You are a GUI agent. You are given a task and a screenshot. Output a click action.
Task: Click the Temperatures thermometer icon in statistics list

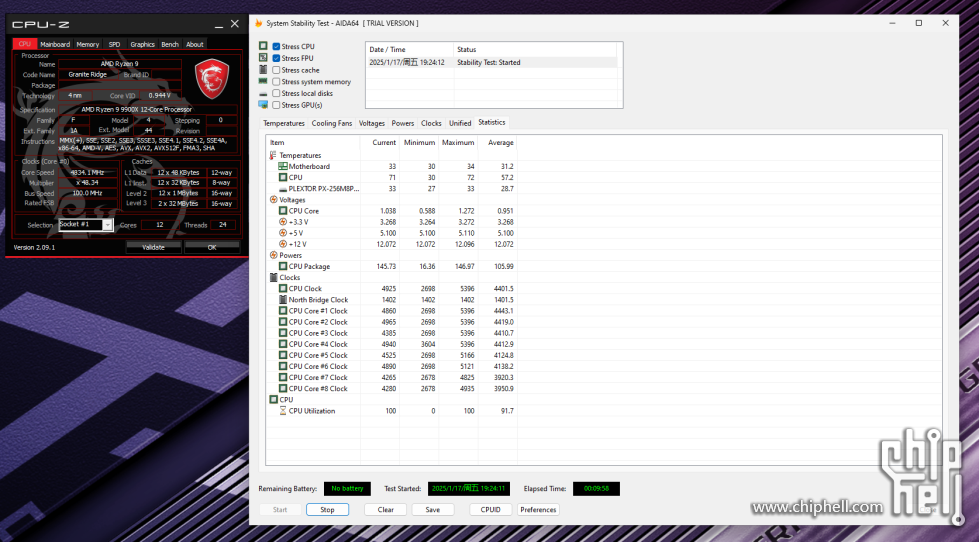273,155
